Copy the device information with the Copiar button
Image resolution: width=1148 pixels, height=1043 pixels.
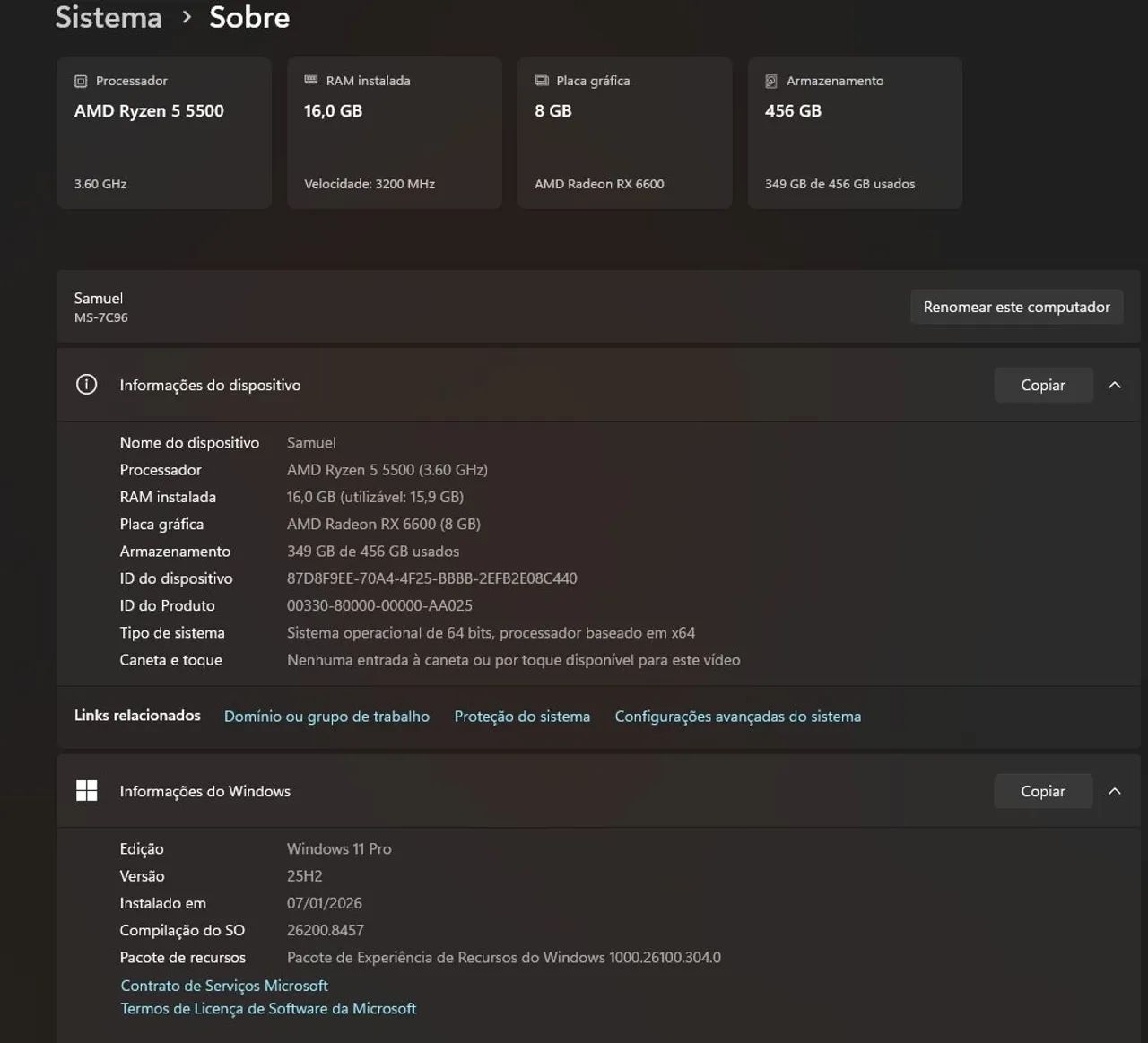[1043, 385]
